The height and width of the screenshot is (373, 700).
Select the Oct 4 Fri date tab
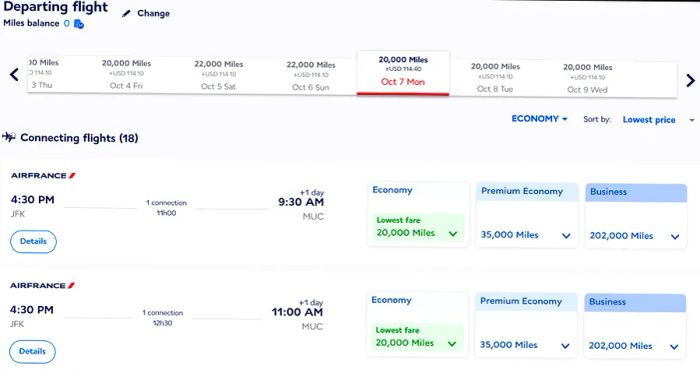(126, 75)
